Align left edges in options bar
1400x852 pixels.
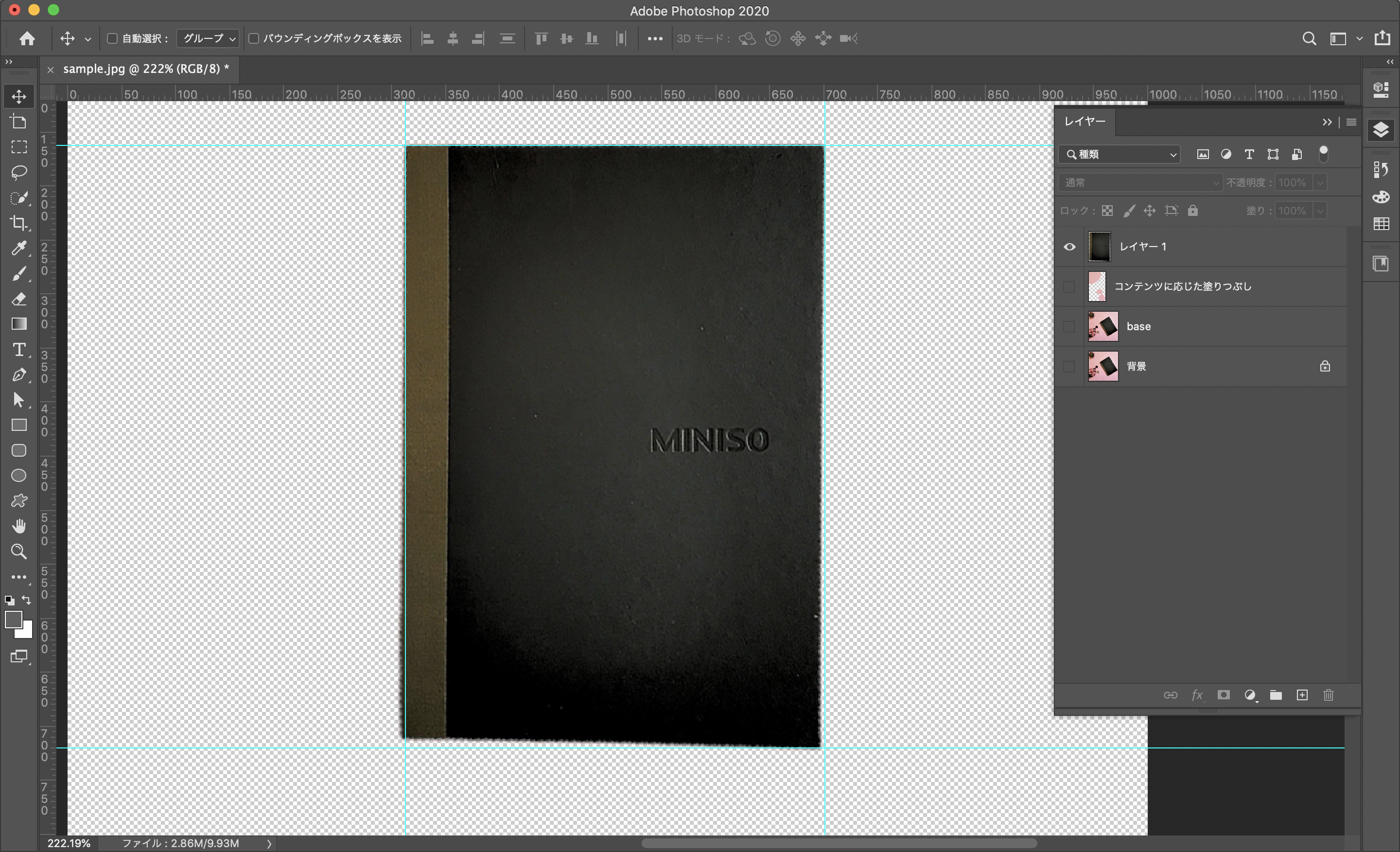427,38
